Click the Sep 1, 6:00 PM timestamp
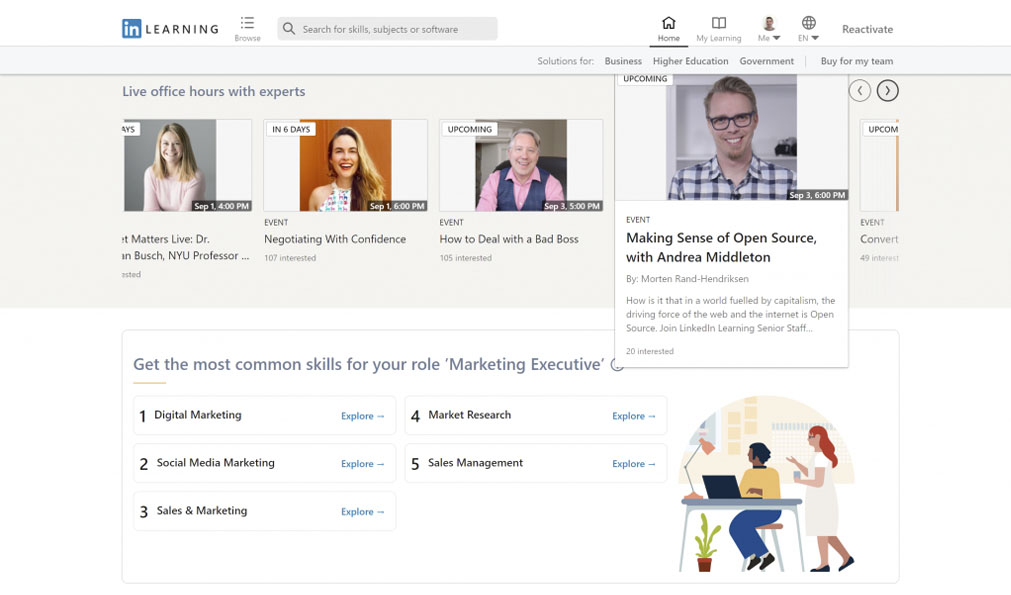 pos(397,206)
